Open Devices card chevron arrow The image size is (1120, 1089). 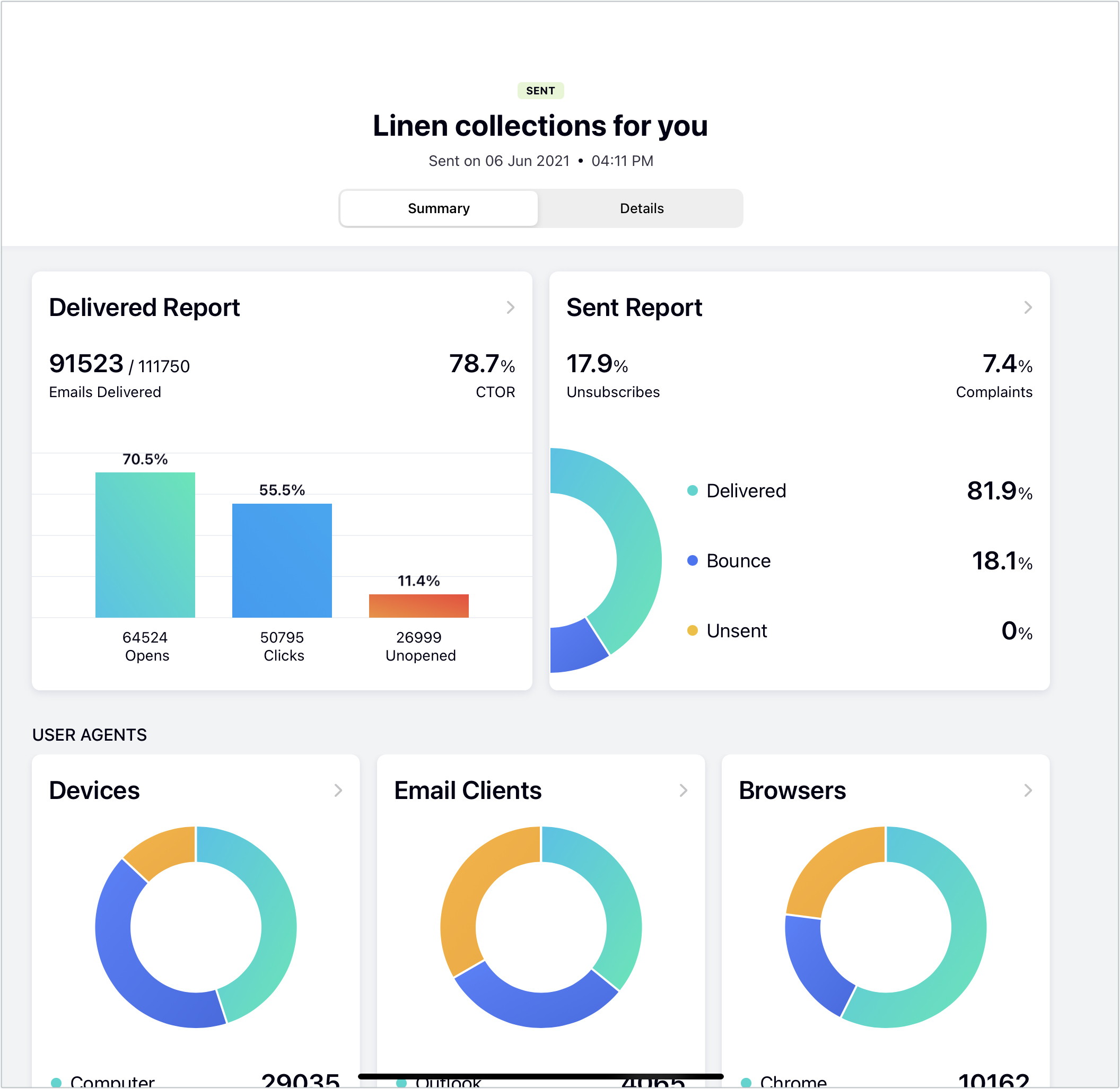(x=338, y=791)
